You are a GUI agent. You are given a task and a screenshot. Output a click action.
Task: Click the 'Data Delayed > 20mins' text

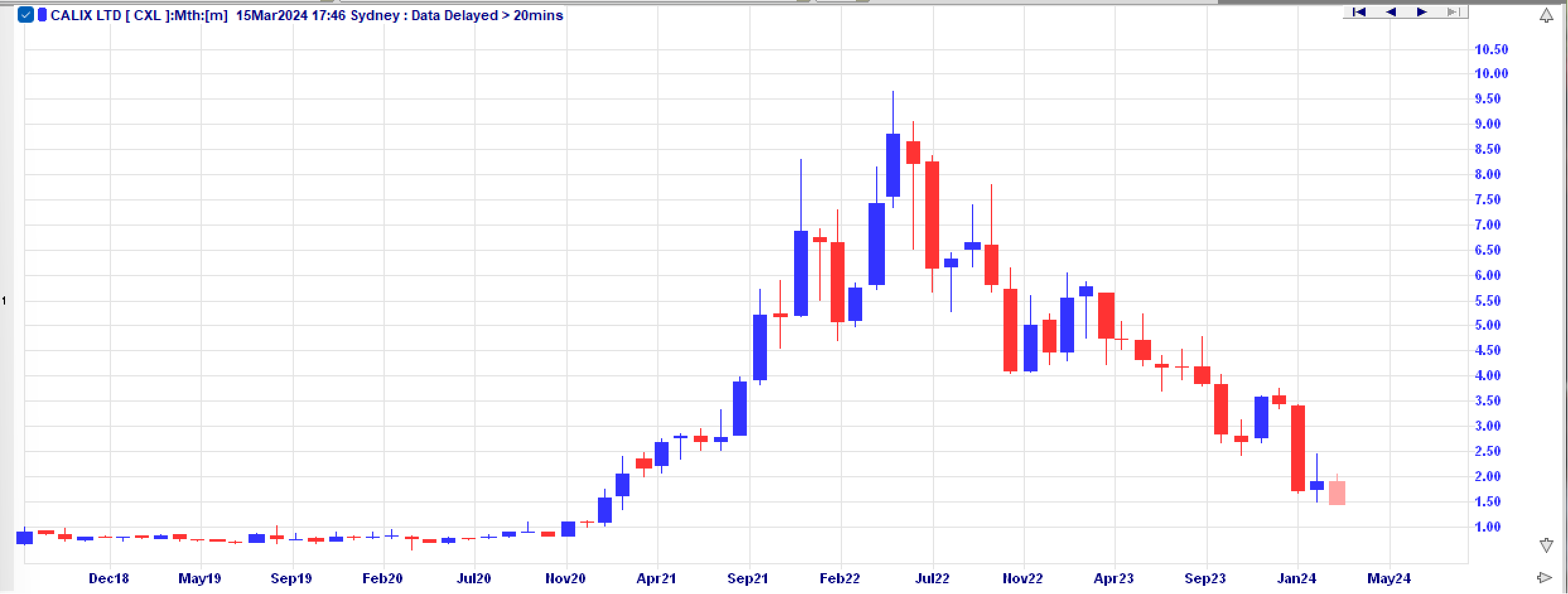point(487,15)
